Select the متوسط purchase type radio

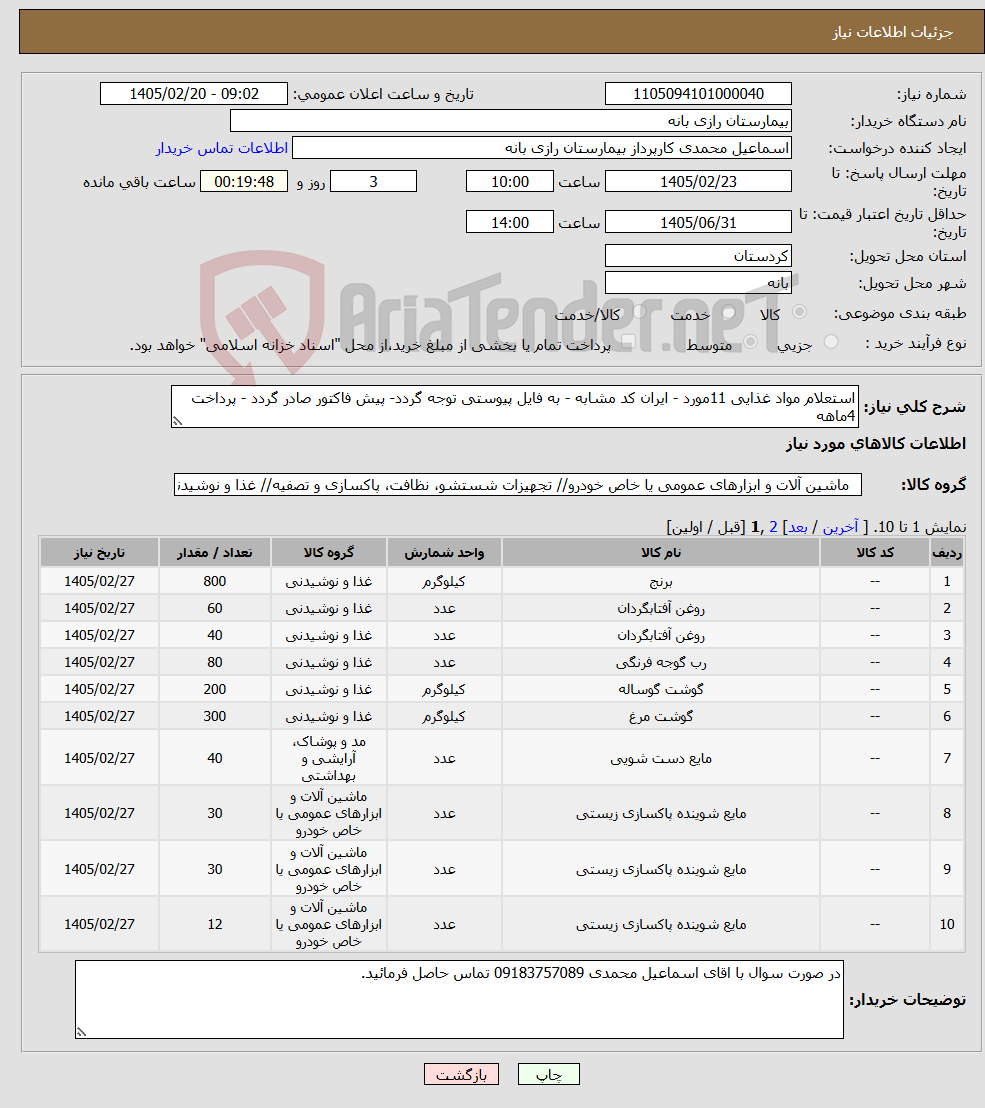click(750, 342)
